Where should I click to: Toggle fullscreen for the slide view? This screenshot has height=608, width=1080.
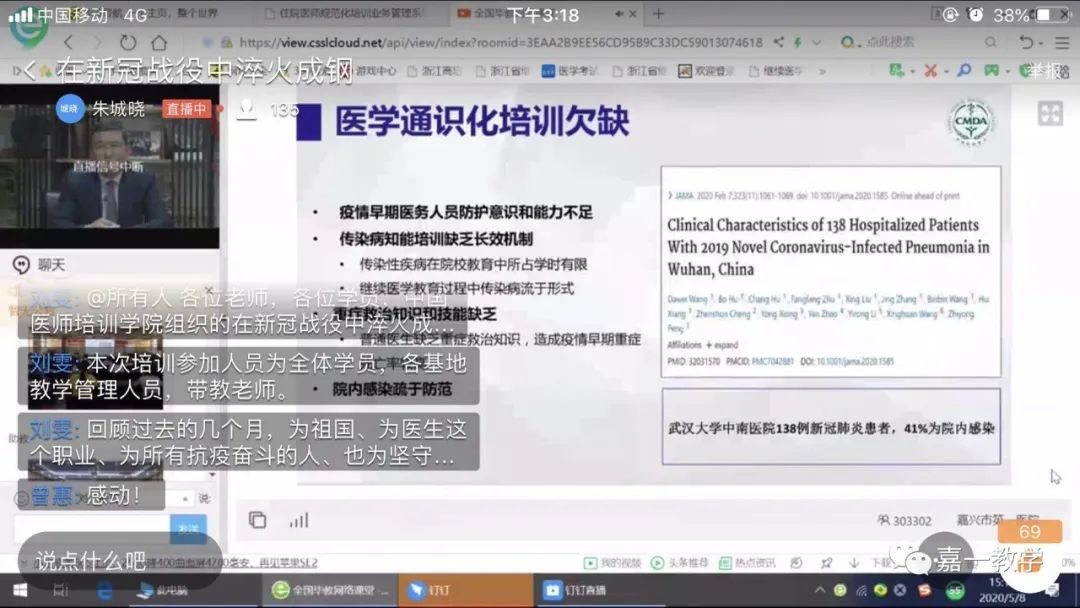click(1050, 114)
